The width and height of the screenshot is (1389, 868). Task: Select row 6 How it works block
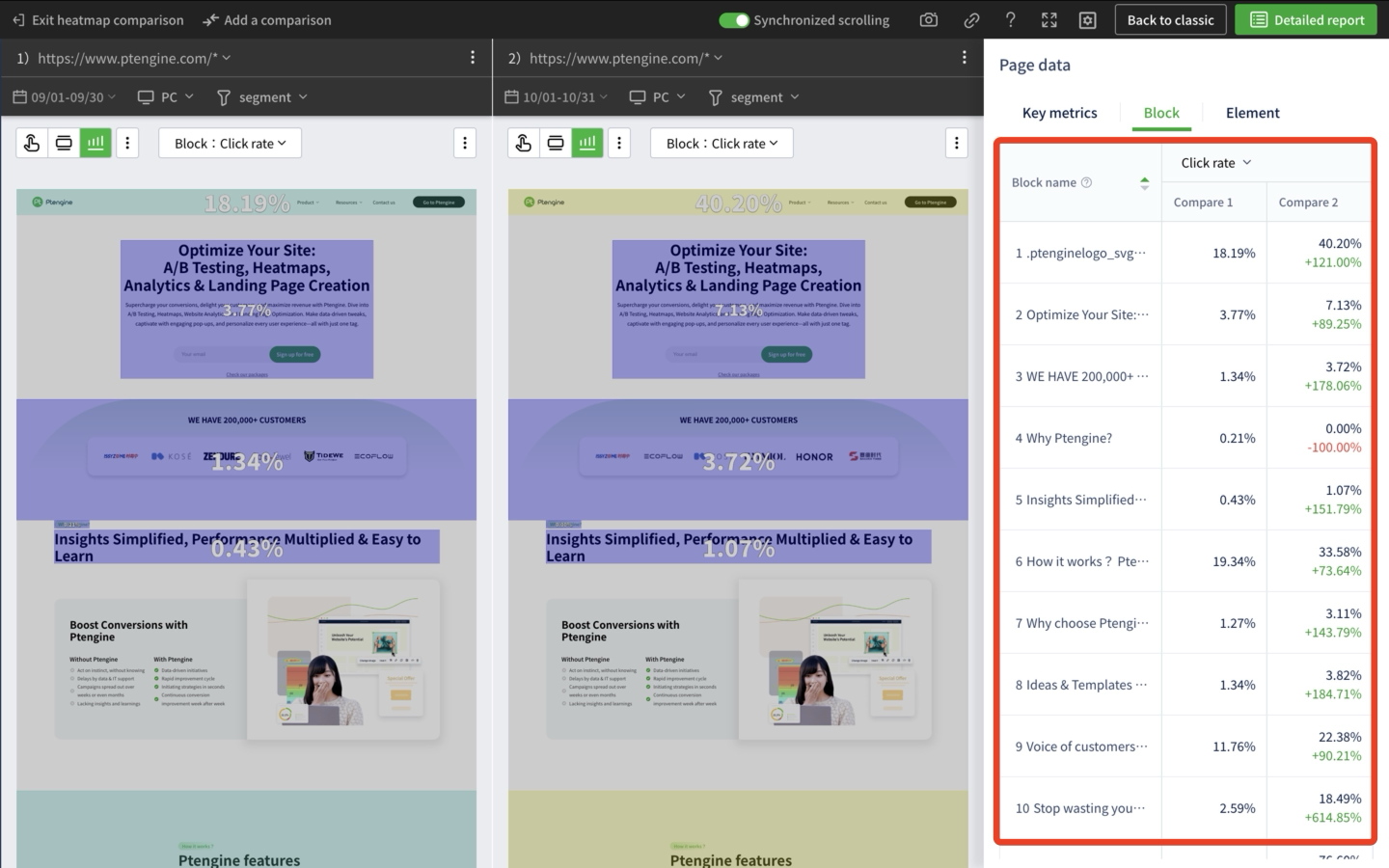[1185, 561]
